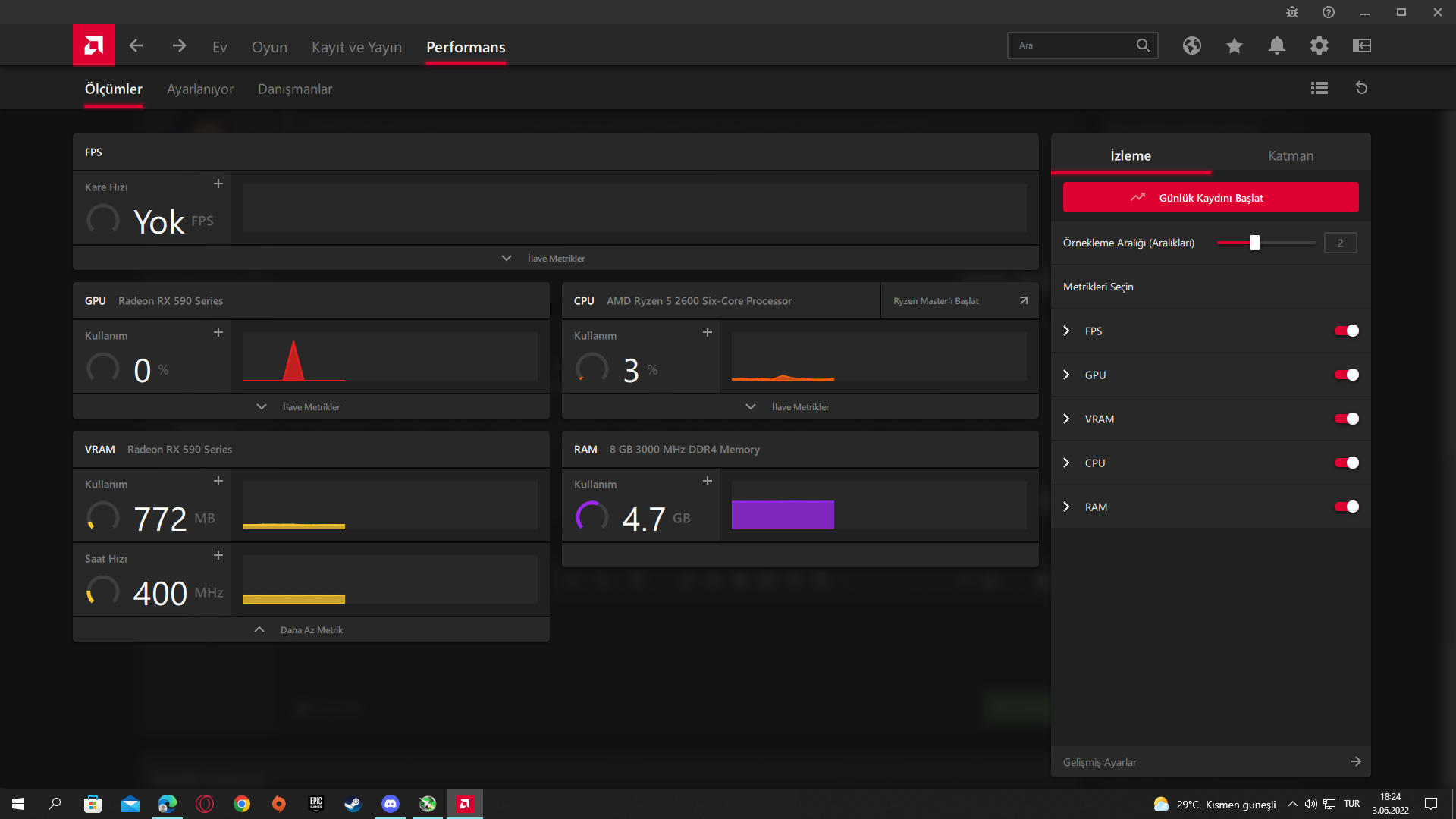Switch to Katman panel tab
Viewport: 1456px width, 819px height.
pos(1291,155)
